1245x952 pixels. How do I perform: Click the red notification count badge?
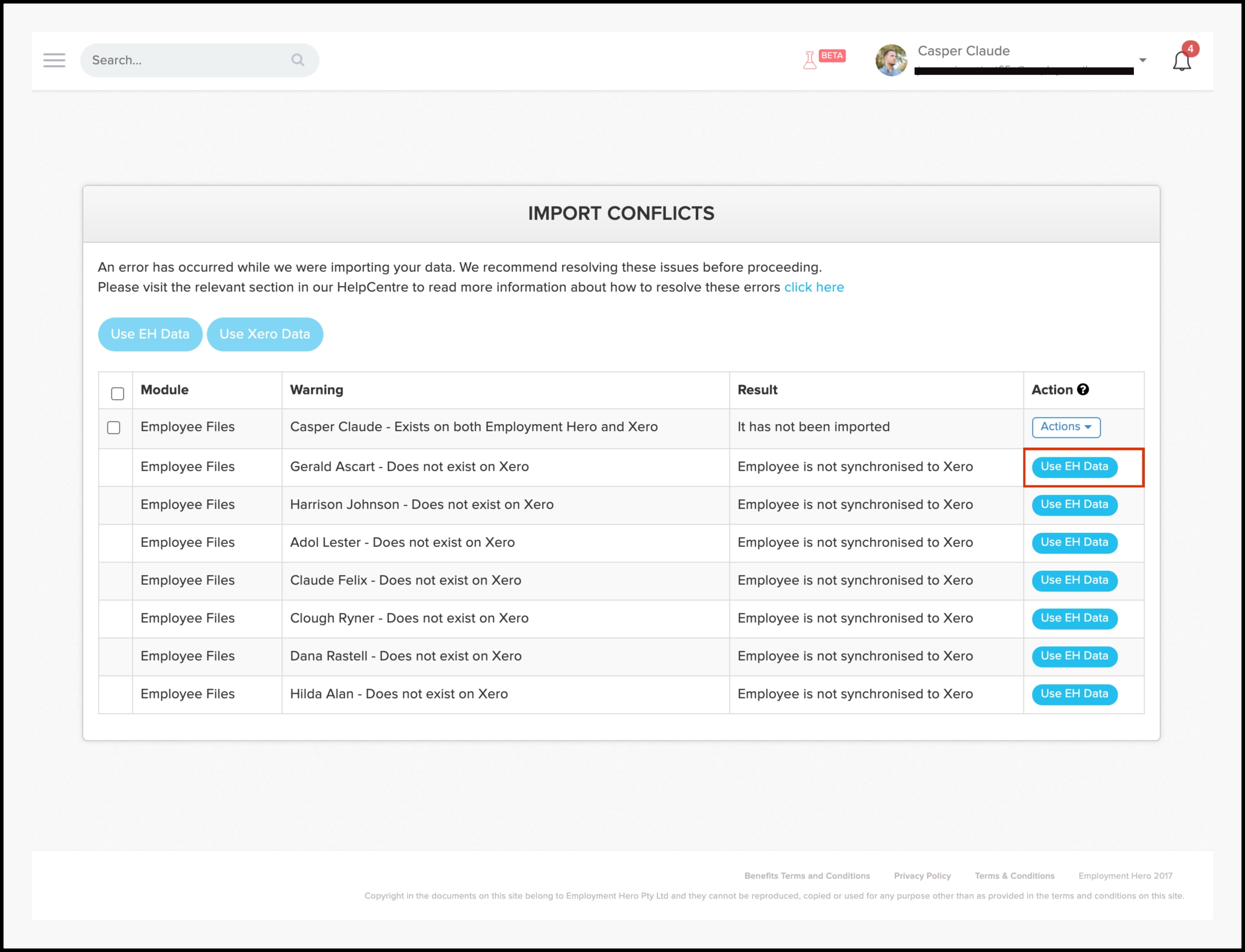(1190, 49)
